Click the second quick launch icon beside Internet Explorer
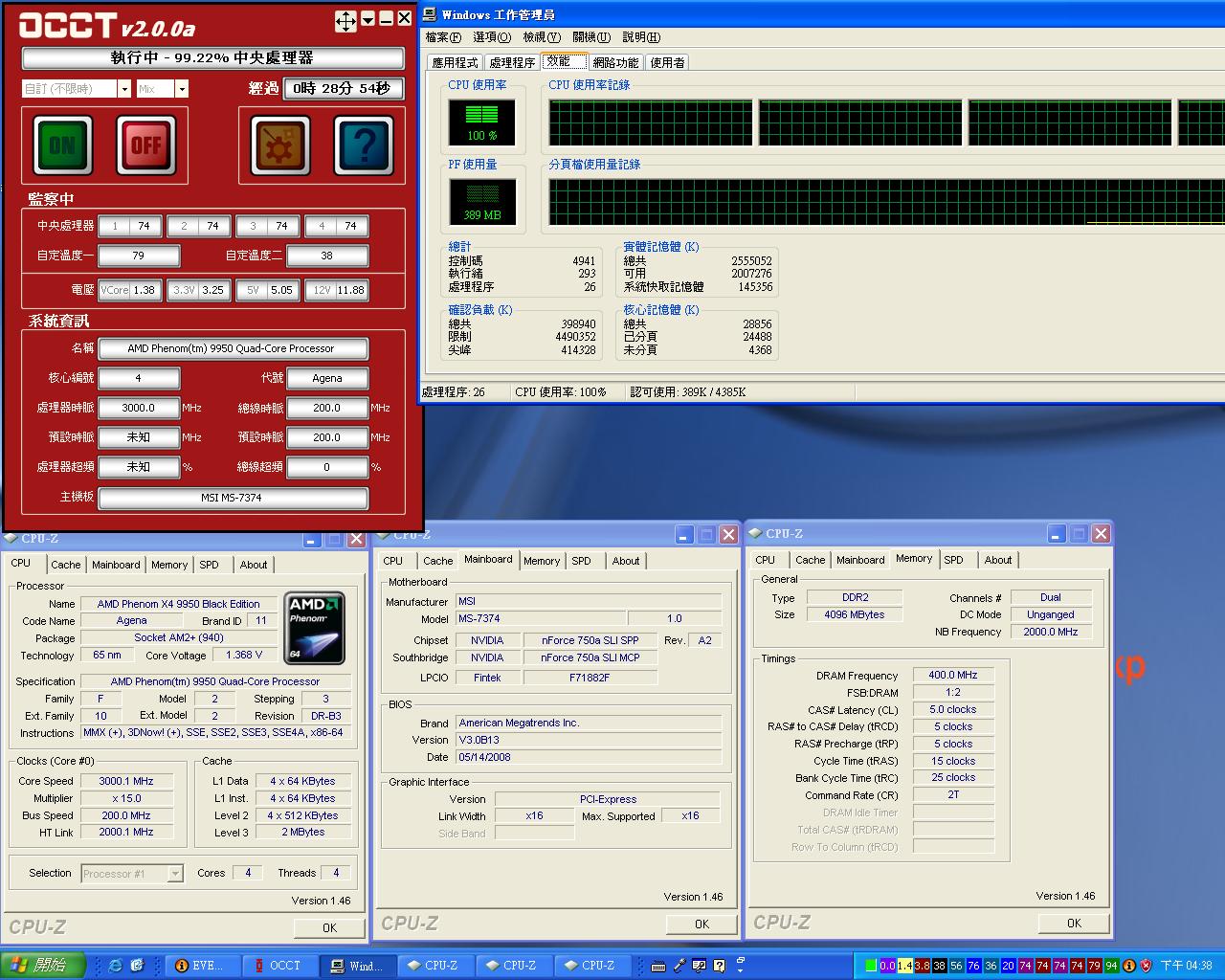Screen dimensions: 1225x980 pyautogui.click(x=137, y=966)
